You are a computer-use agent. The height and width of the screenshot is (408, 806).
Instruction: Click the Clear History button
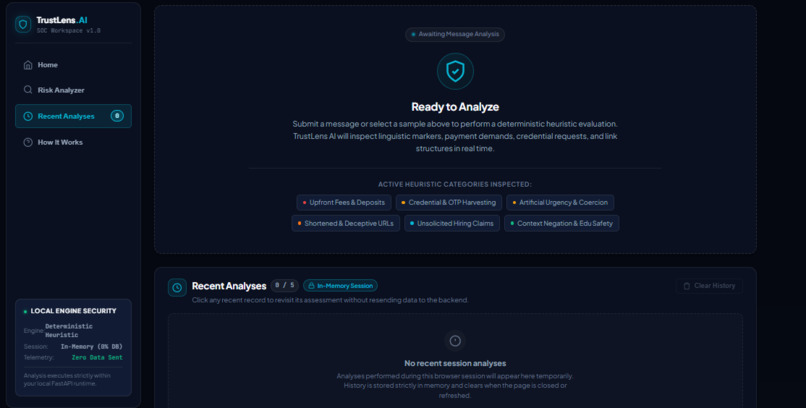[x=709, y=286]
